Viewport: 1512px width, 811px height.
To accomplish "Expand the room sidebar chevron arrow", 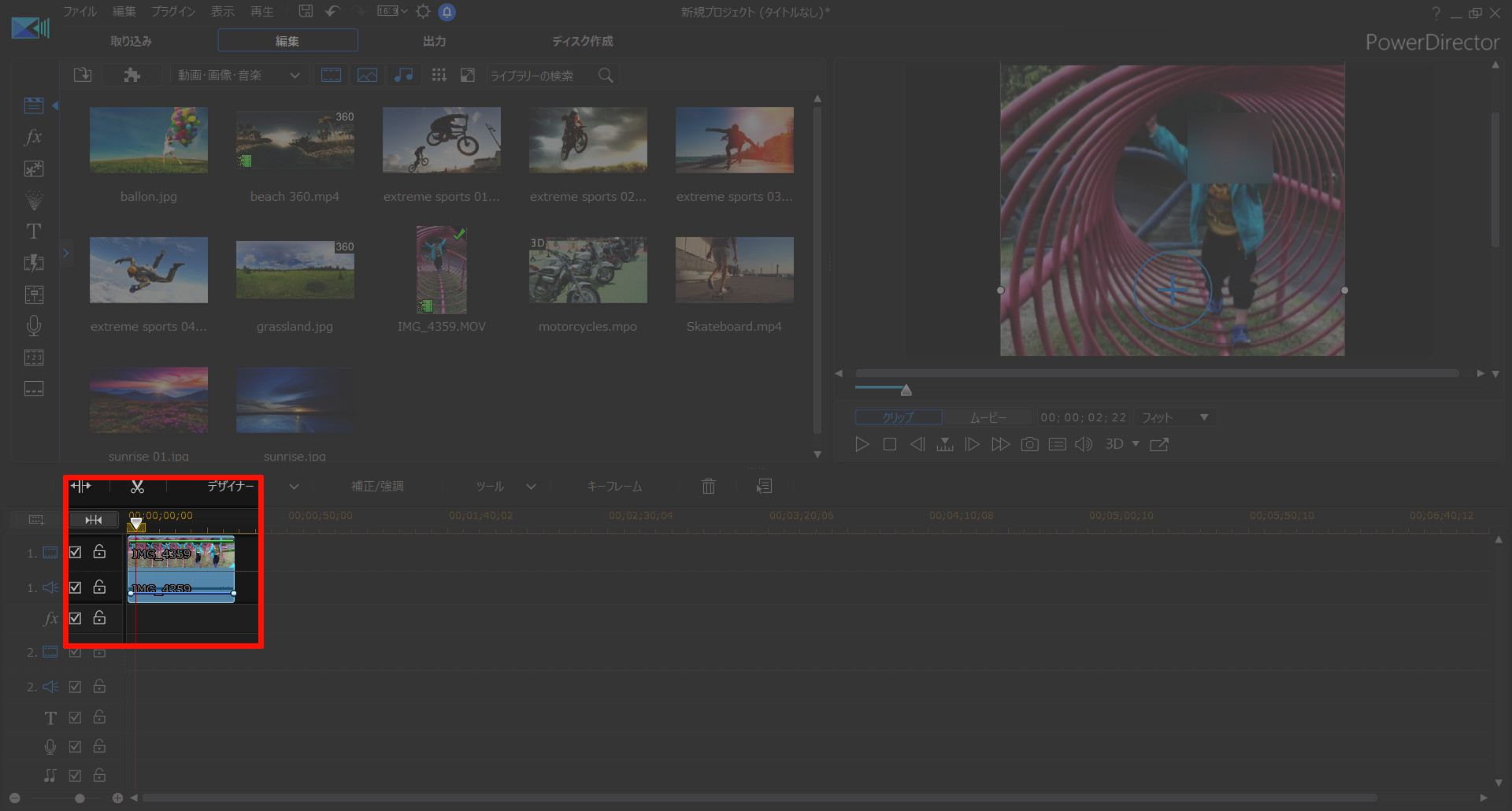I will (x=66, y=253).
